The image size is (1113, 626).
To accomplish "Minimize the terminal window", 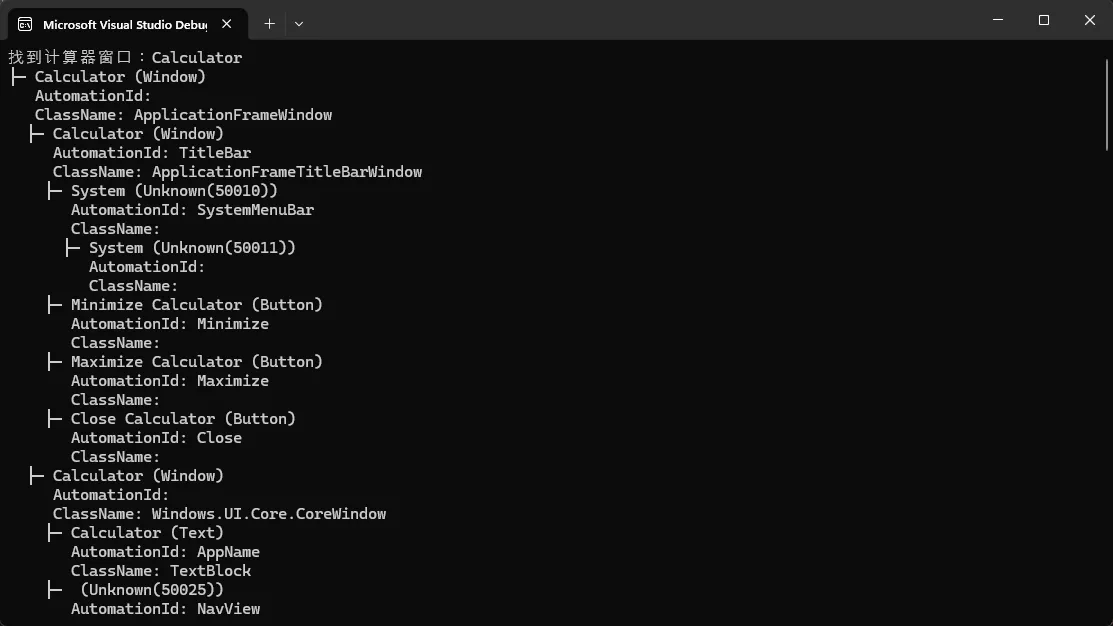I will [x=998, y=20].
